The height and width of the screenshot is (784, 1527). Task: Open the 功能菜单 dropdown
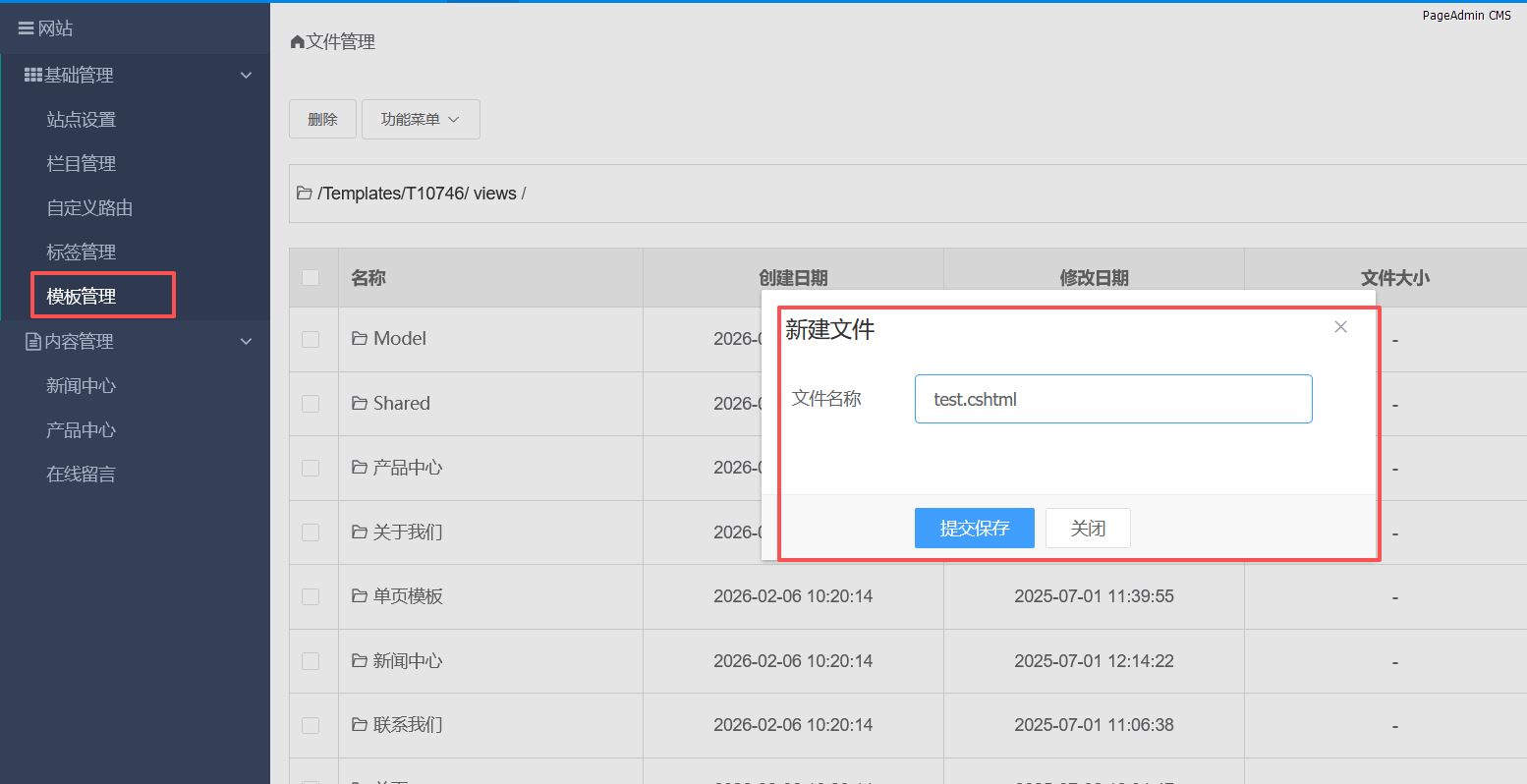coord(421,119)
